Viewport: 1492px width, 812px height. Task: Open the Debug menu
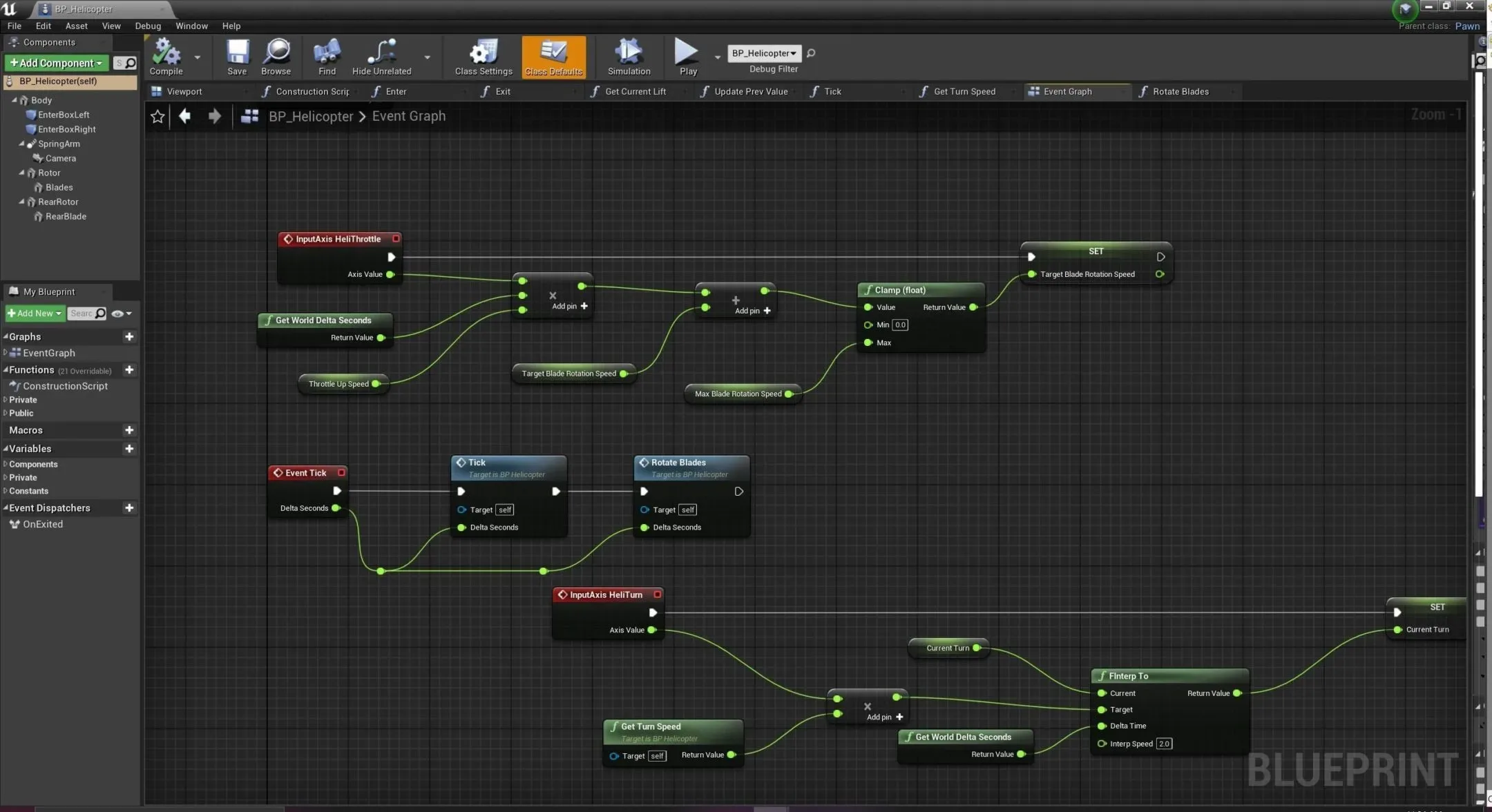tap(148, 26)
